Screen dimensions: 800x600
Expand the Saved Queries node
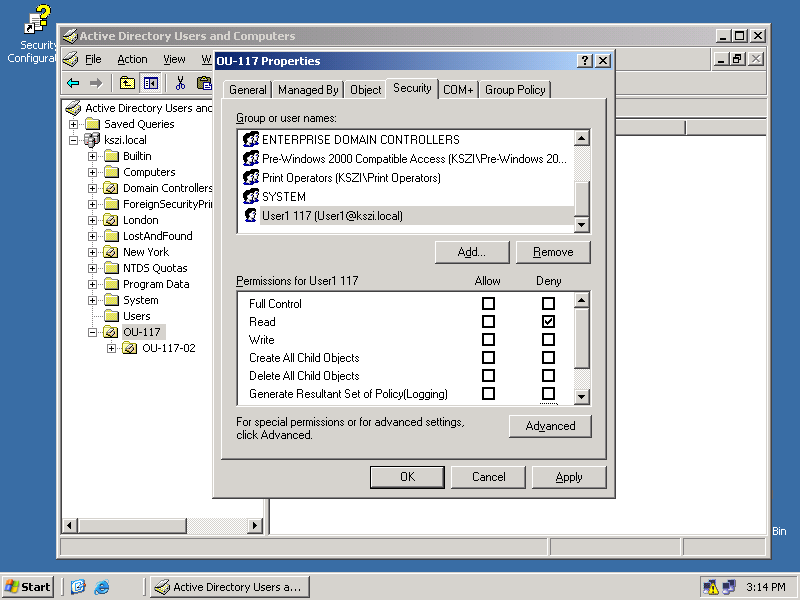pyautogui.click(x=73, y=124)
